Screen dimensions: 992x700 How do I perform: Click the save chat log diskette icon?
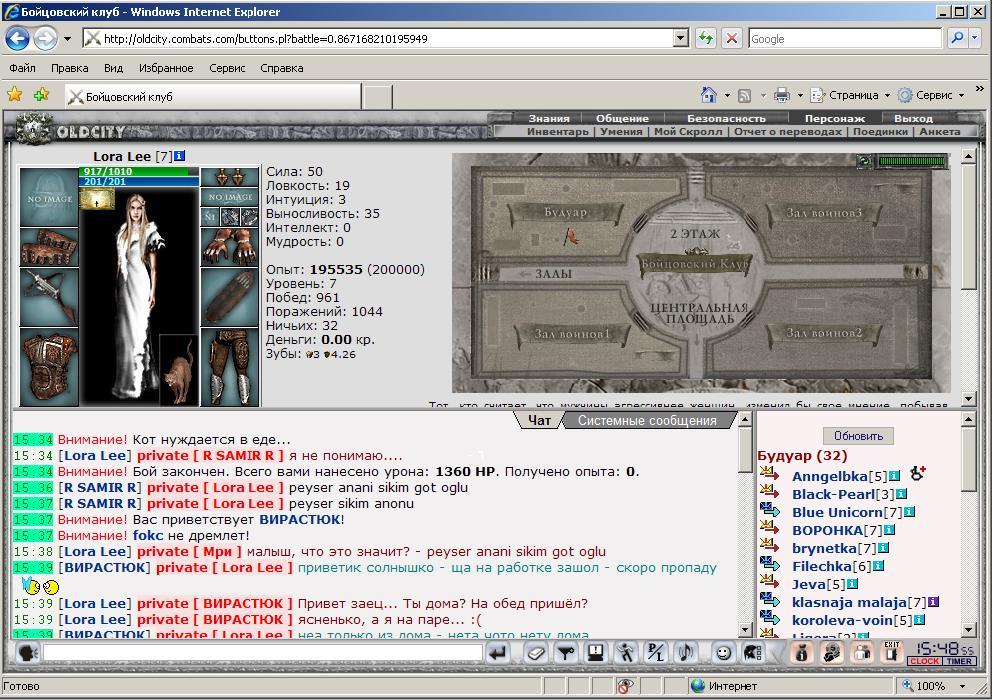(x=595, y=652)
